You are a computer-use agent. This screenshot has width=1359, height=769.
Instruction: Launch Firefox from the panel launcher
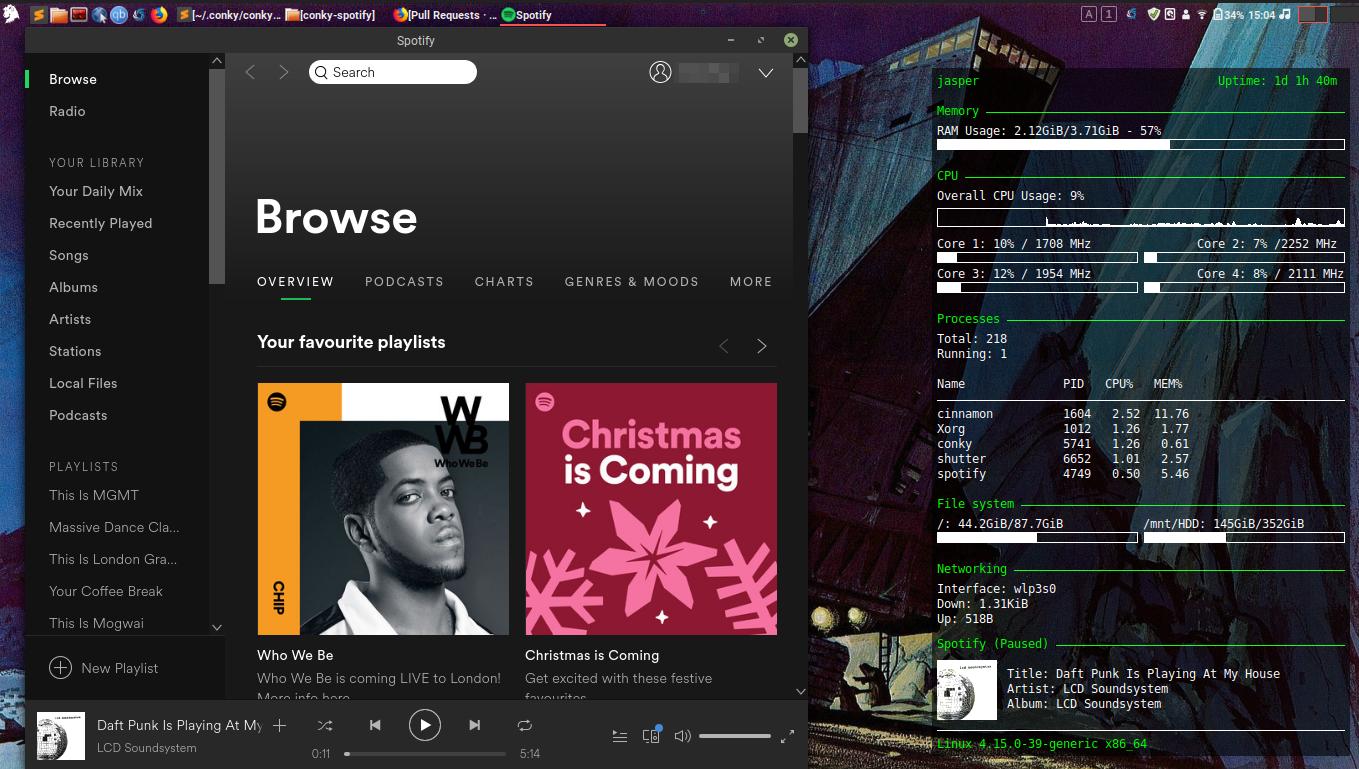tap(158, 15)
